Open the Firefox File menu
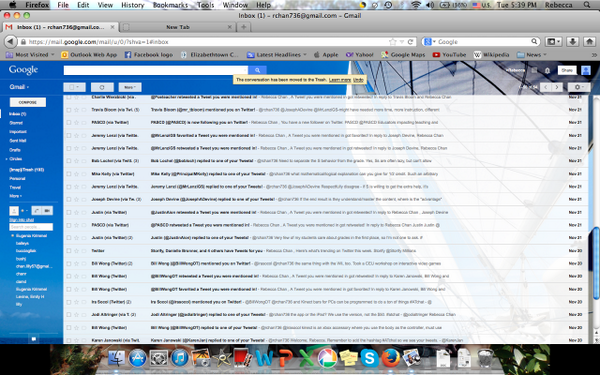 [x=63, y=5]
